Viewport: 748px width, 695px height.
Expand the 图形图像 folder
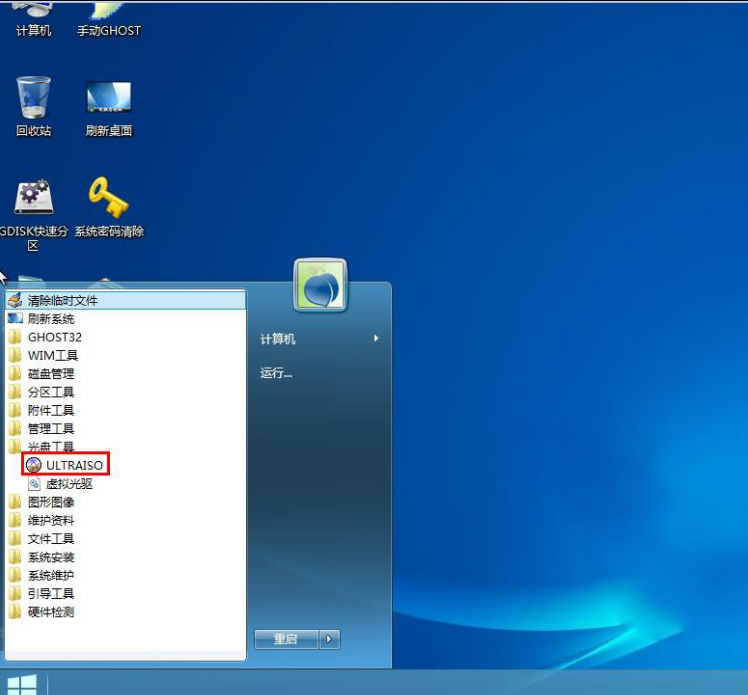125,502
